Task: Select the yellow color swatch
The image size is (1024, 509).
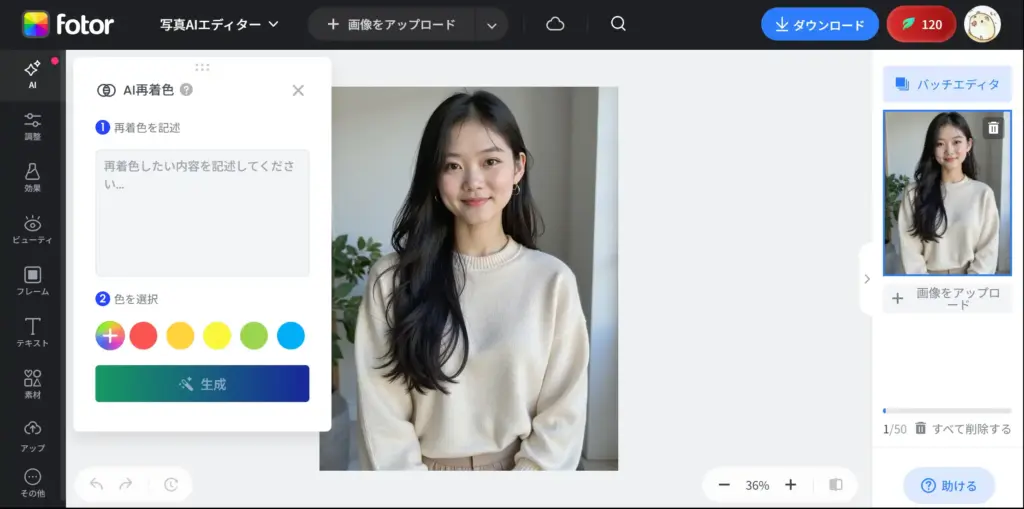Action: (x=217, y=336)
